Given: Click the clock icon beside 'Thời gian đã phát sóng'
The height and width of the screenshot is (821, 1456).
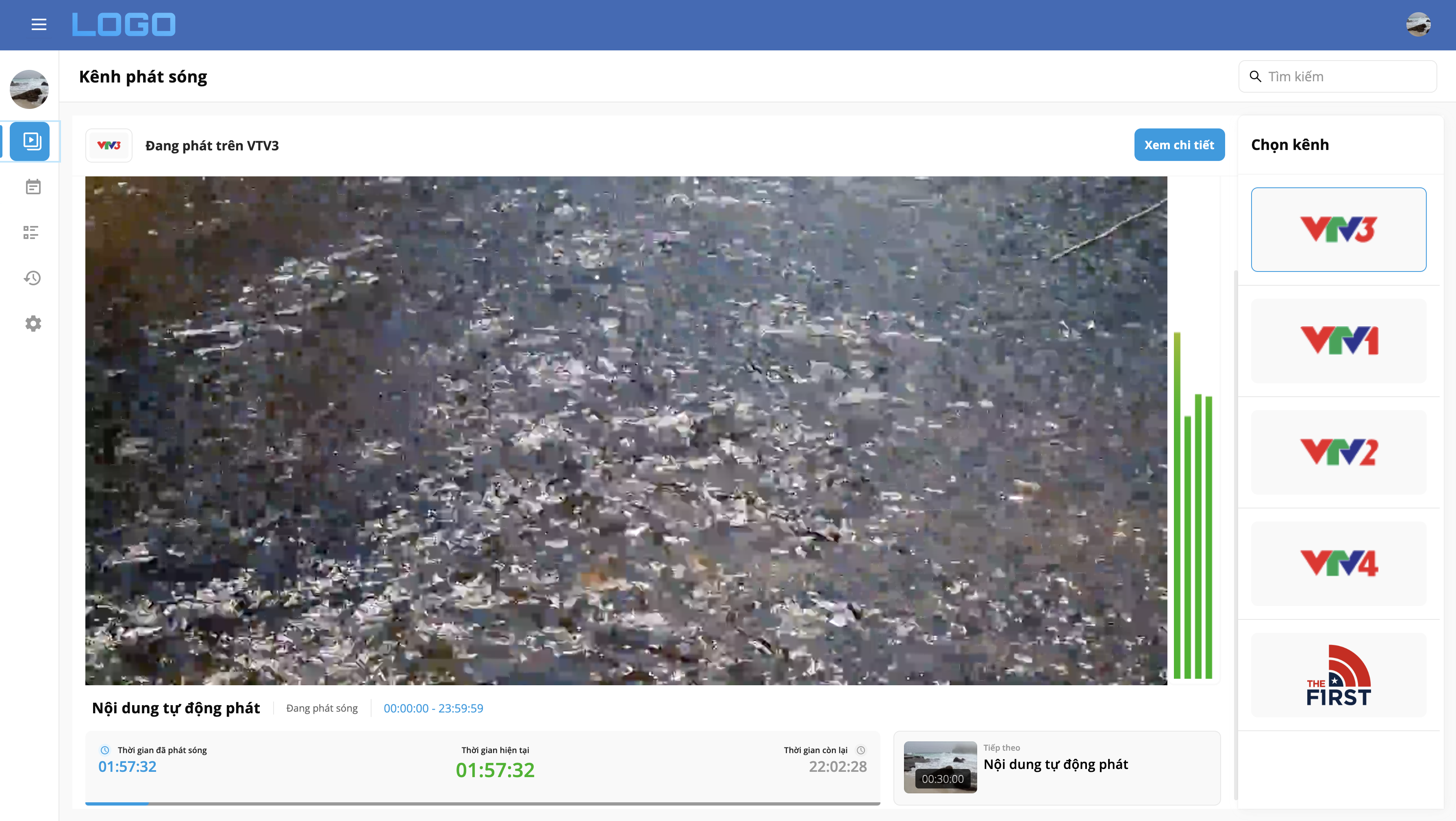Looking at the screenshot, I should pos(104,750).
